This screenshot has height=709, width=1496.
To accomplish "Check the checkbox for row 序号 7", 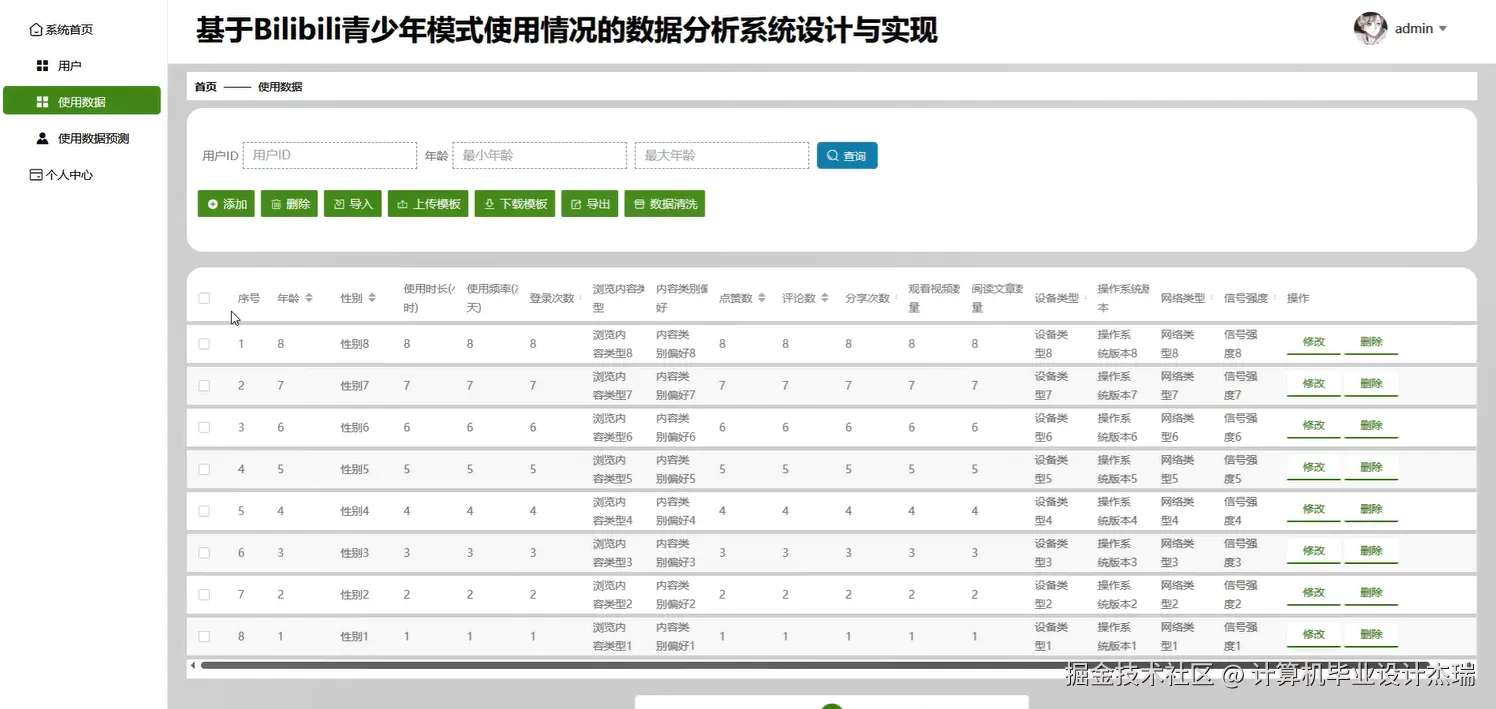I will pos(204,595).
